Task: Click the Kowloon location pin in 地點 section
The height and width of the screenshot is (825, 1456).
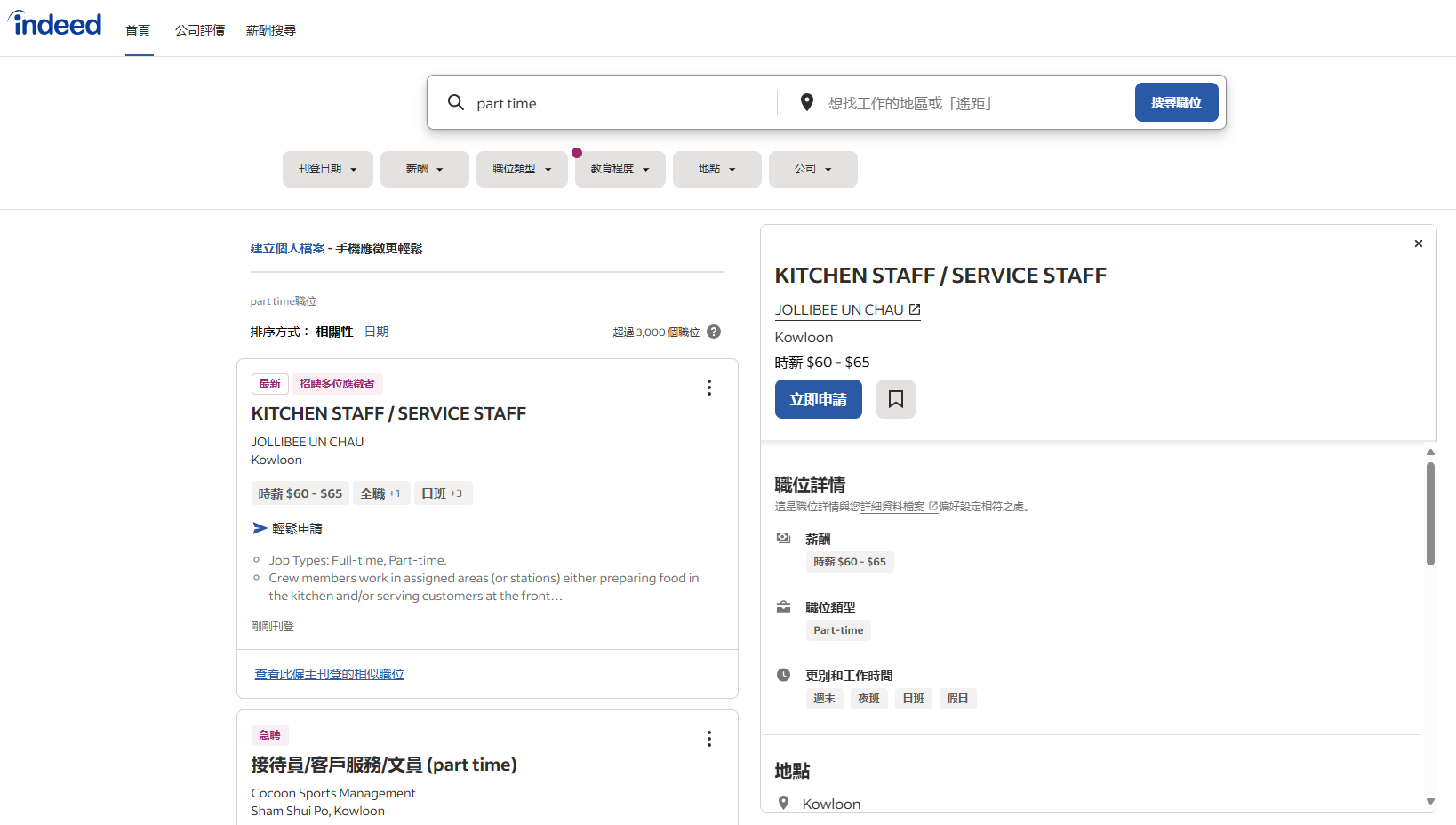Action: pos(783,803)
